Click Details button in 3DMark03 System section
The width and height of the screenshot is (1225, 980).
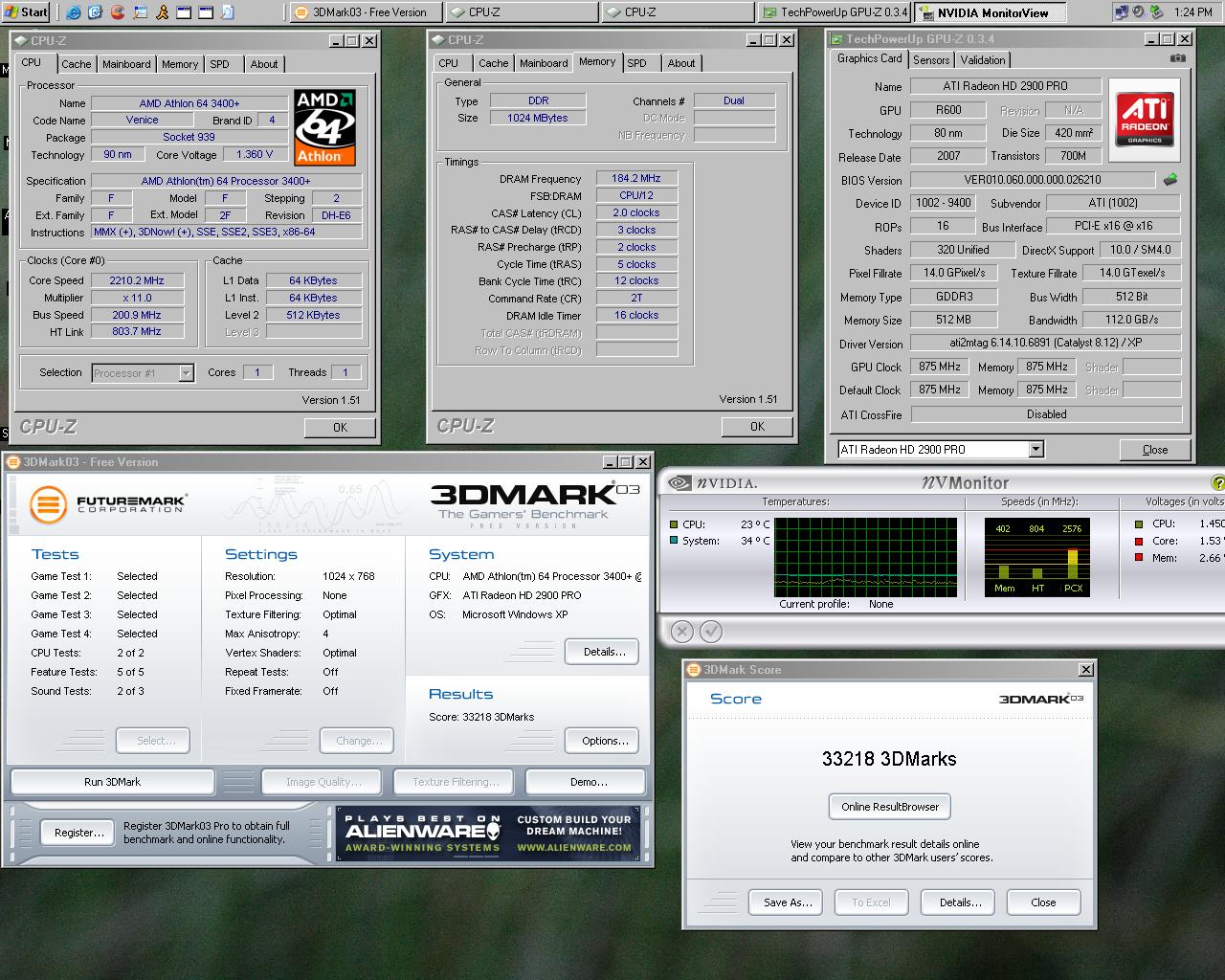click(604, 652)
